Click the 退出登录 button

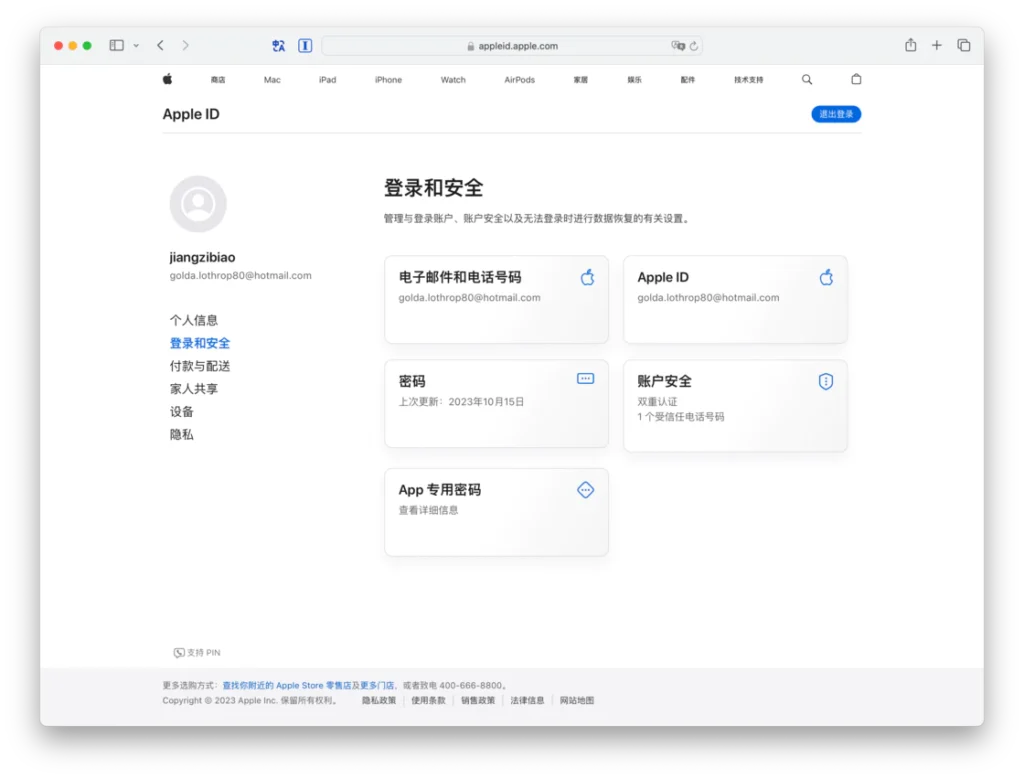coord(835,114)
